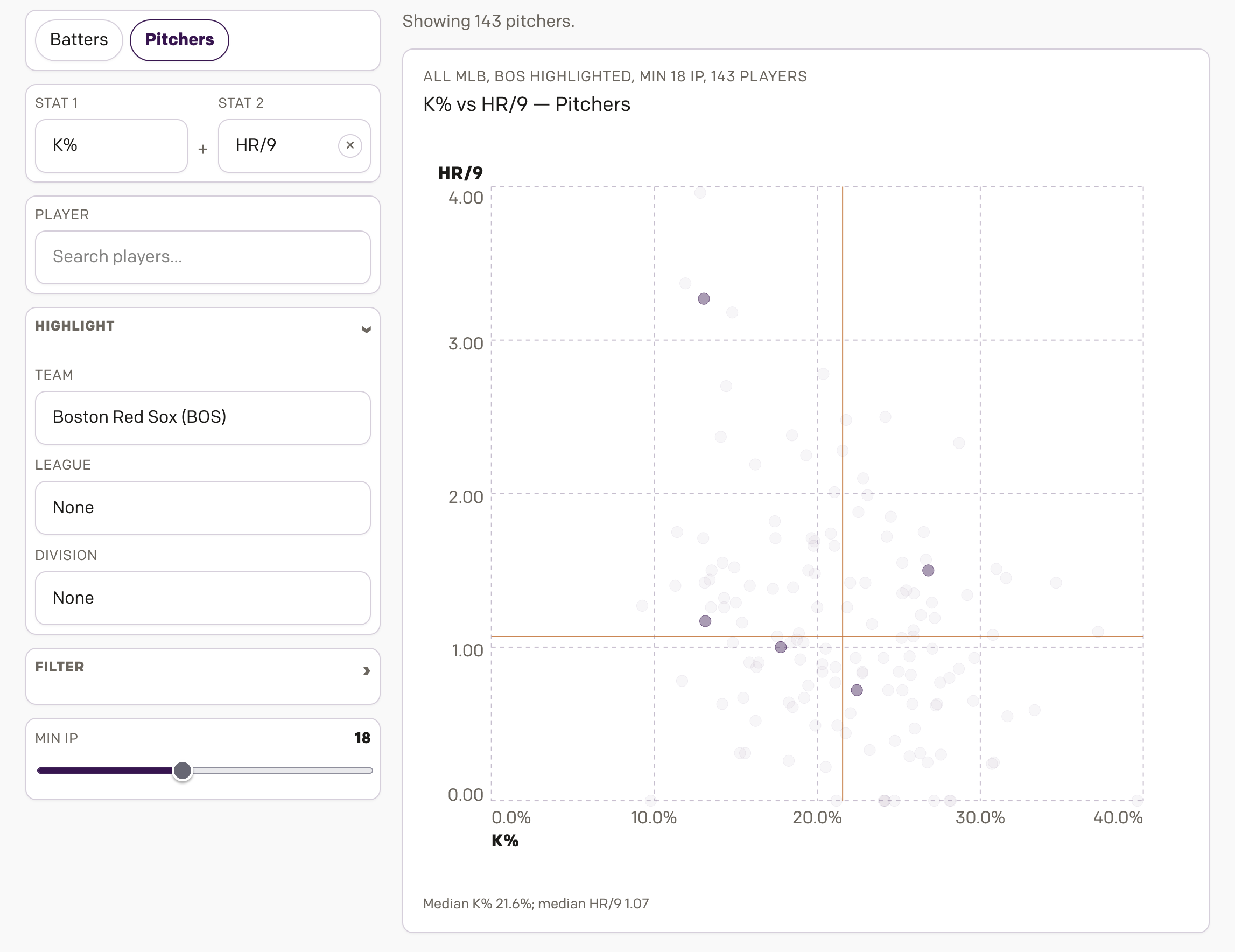Open the Team dropdown showing Boston Red Sox
The height and width of the screenshot is (952, 1235).
(x=202, y=417)
